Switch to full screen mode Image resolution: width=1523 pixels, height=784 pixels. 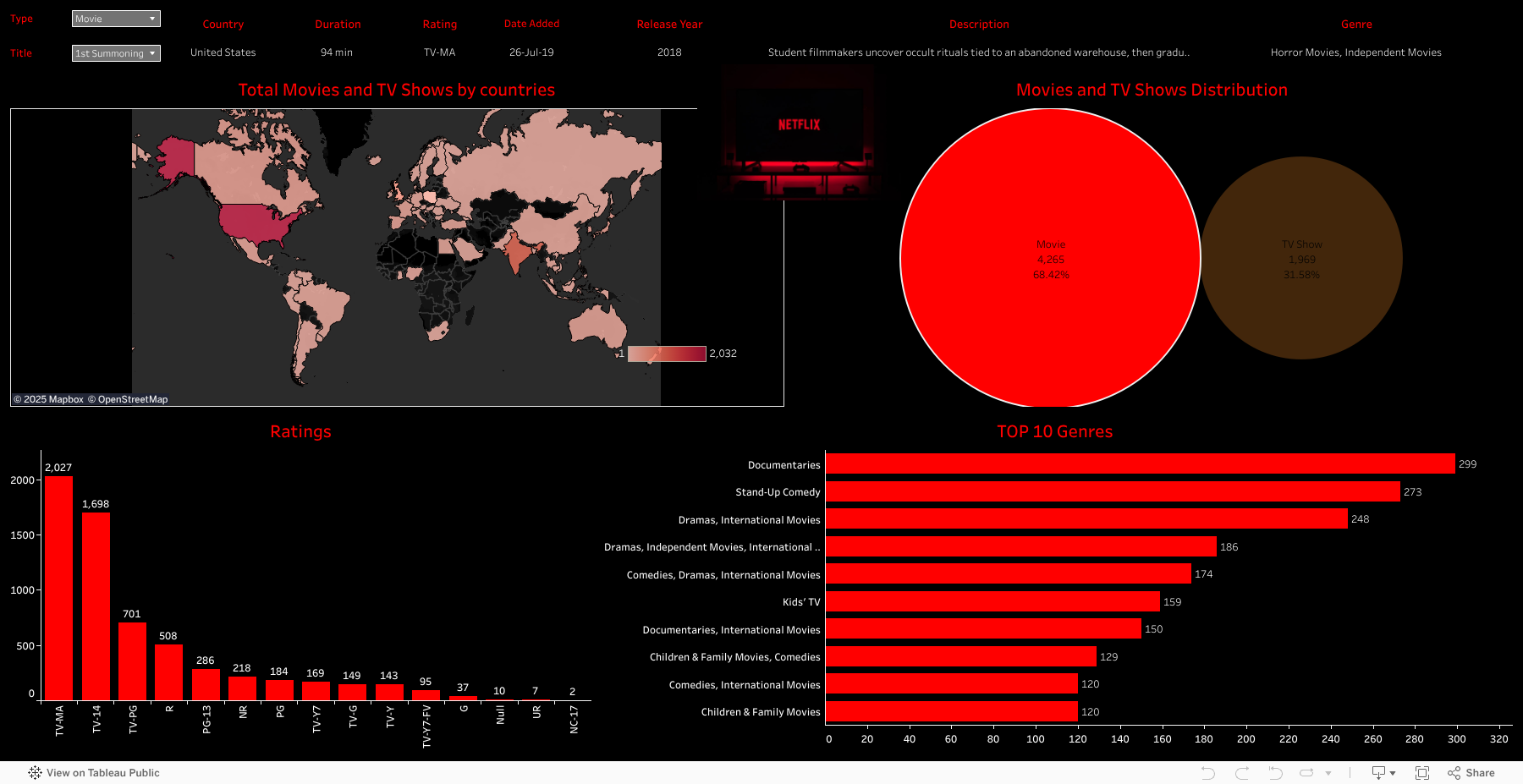(1422, 773)
